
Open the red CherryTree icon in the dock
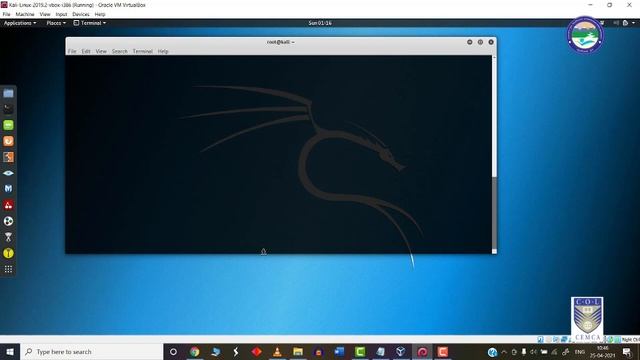tap(8, 205)
